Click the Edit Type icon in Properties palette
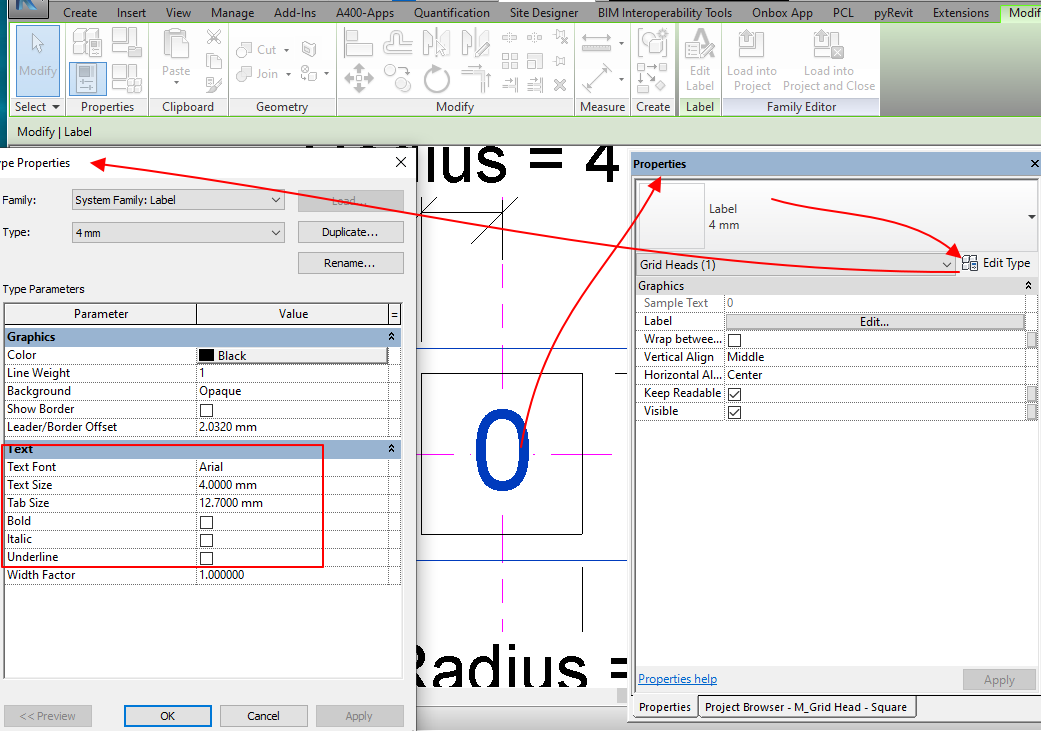 coord(969,263)
